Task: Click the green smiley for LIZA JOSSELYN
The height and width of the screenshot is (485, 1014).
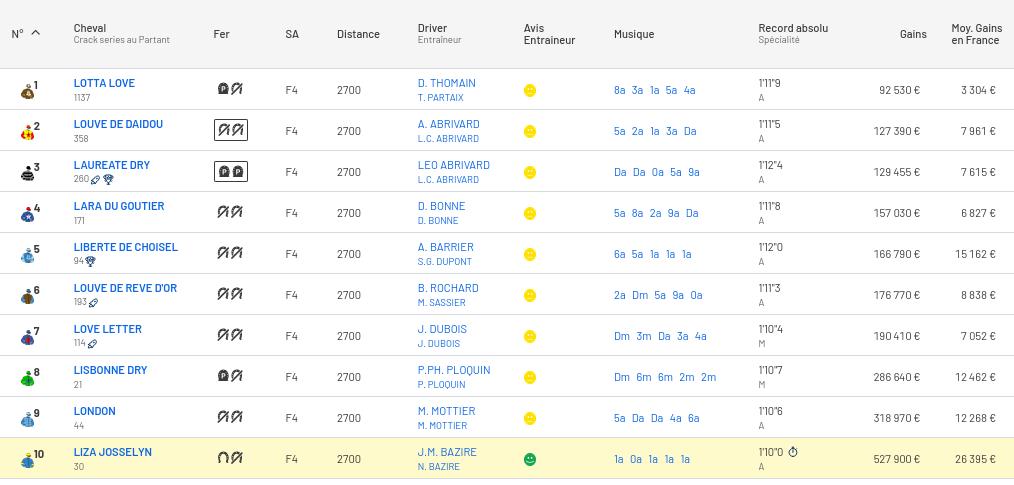Action: (530, 460)
